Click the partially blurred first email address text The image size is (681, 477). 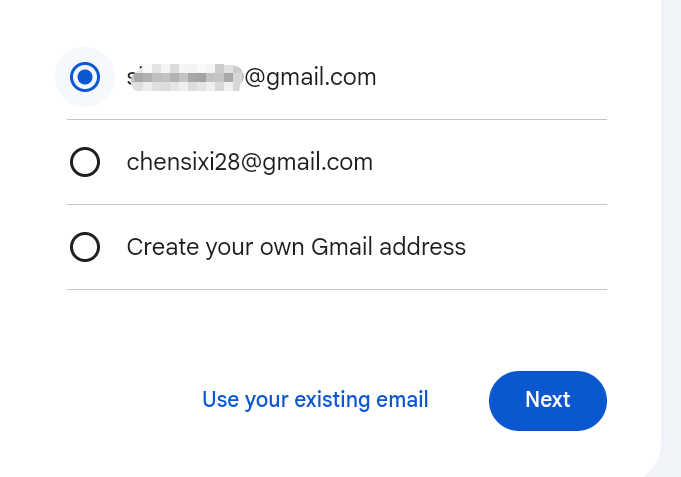(x=251, y=77)
